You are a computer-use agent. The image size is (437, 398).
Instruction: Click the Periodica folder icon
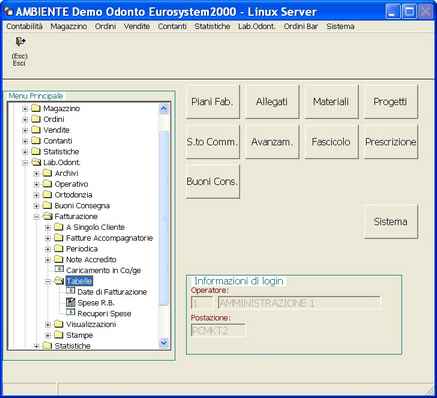coord(59,249)
